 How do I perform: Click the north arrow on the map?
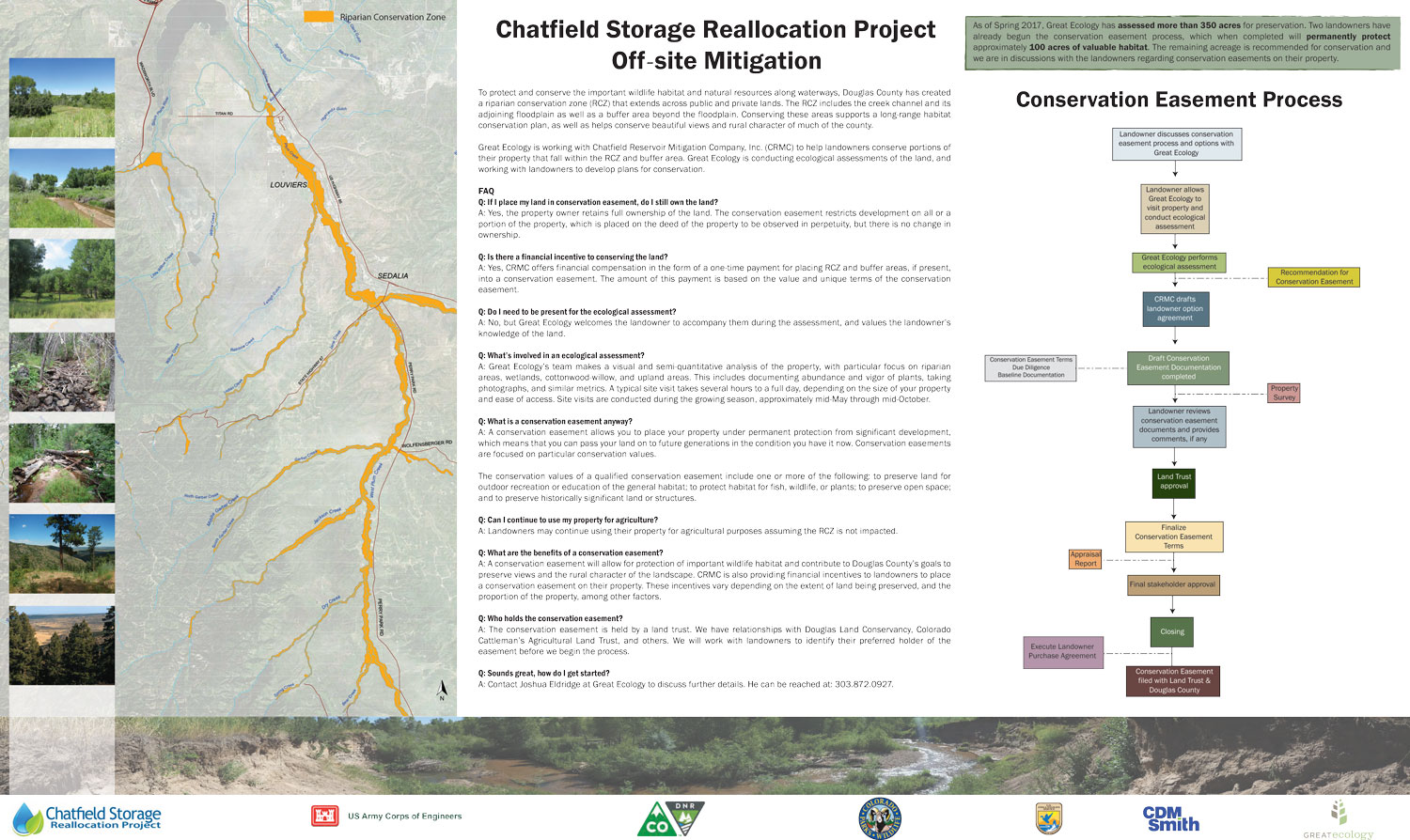point(442,691)
